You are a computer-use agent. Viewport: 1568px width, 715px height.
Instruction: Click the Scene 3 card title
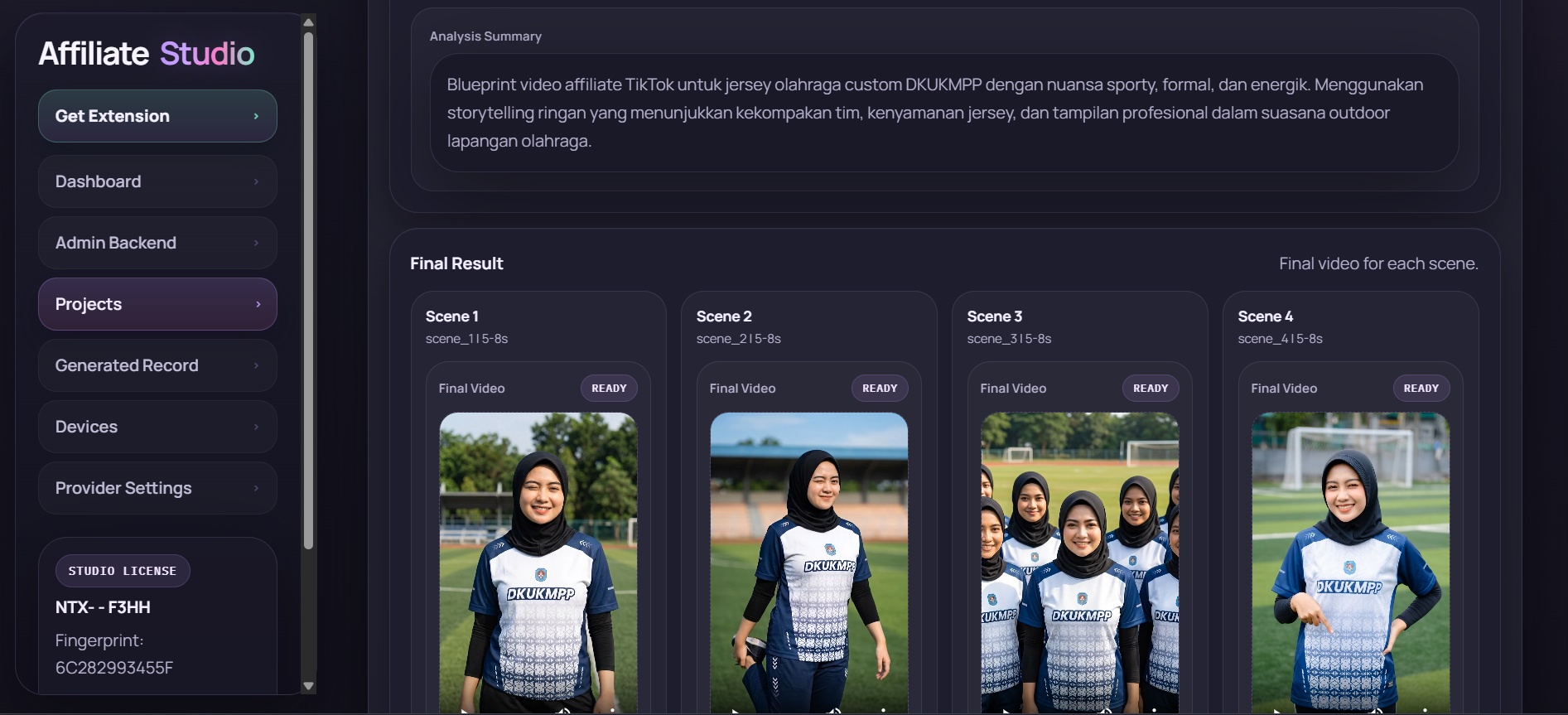[995, 316]
